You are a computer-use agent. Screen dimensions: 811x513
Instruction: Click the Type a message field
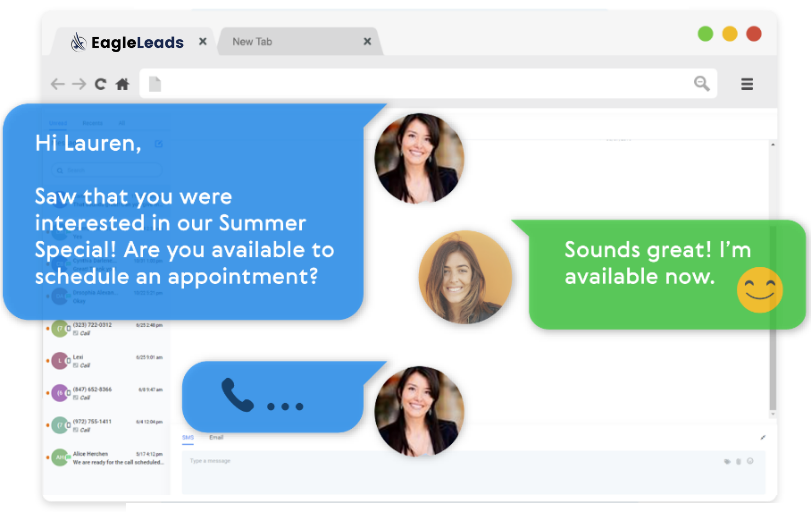pyautogui.click(x=473, y=472)
